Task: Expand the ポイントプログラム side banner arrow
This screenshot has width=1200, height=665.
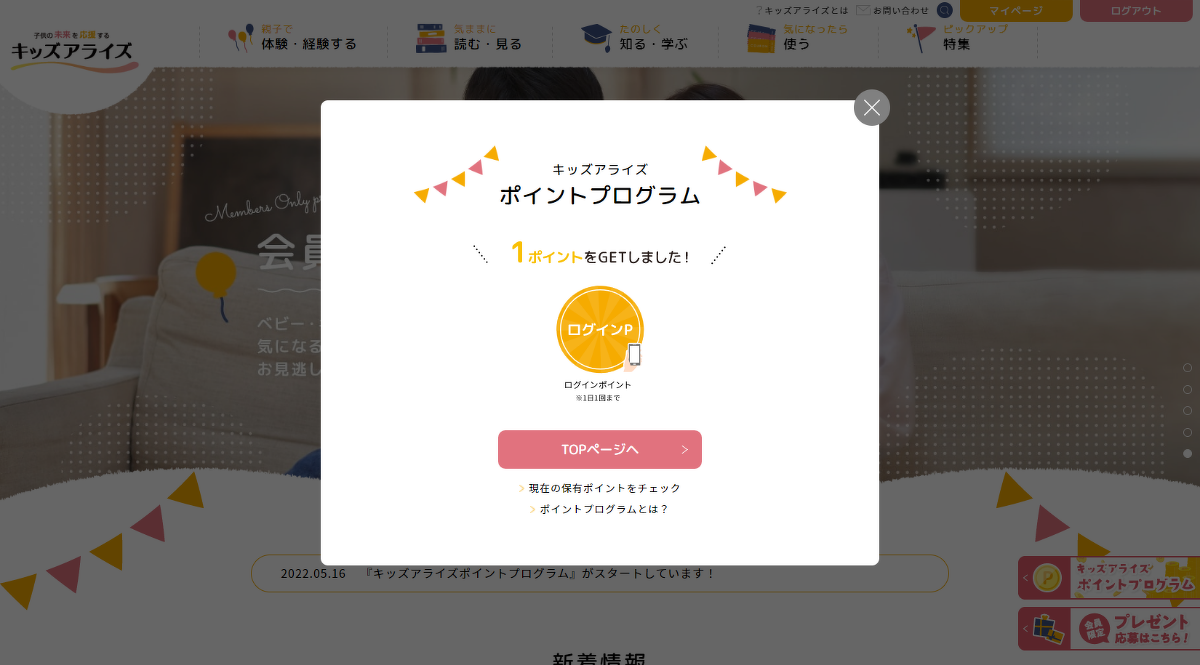Action: (1025, 578)
